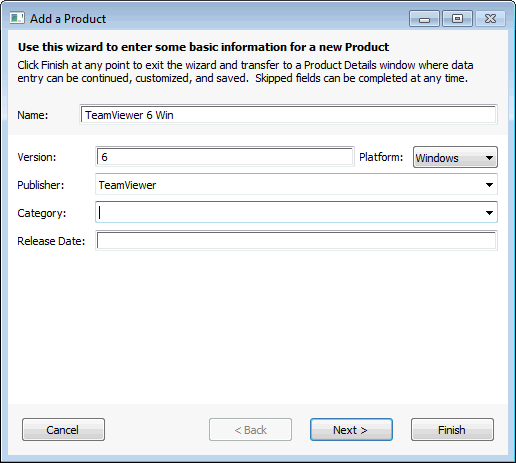Go to the next wizard step
516x463 pixels.
tap(351, 430)
